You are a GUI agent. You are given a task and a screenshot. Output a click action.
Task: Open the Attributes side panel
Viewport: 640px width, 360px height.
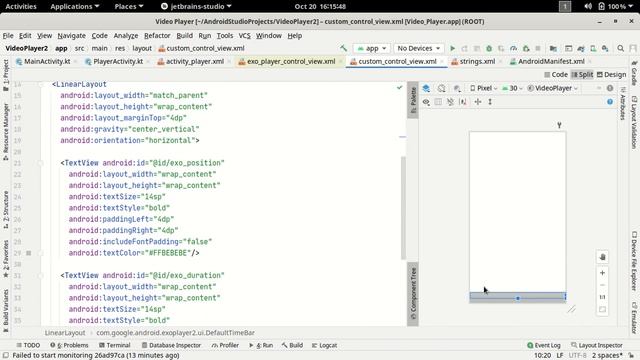point(622,104)
